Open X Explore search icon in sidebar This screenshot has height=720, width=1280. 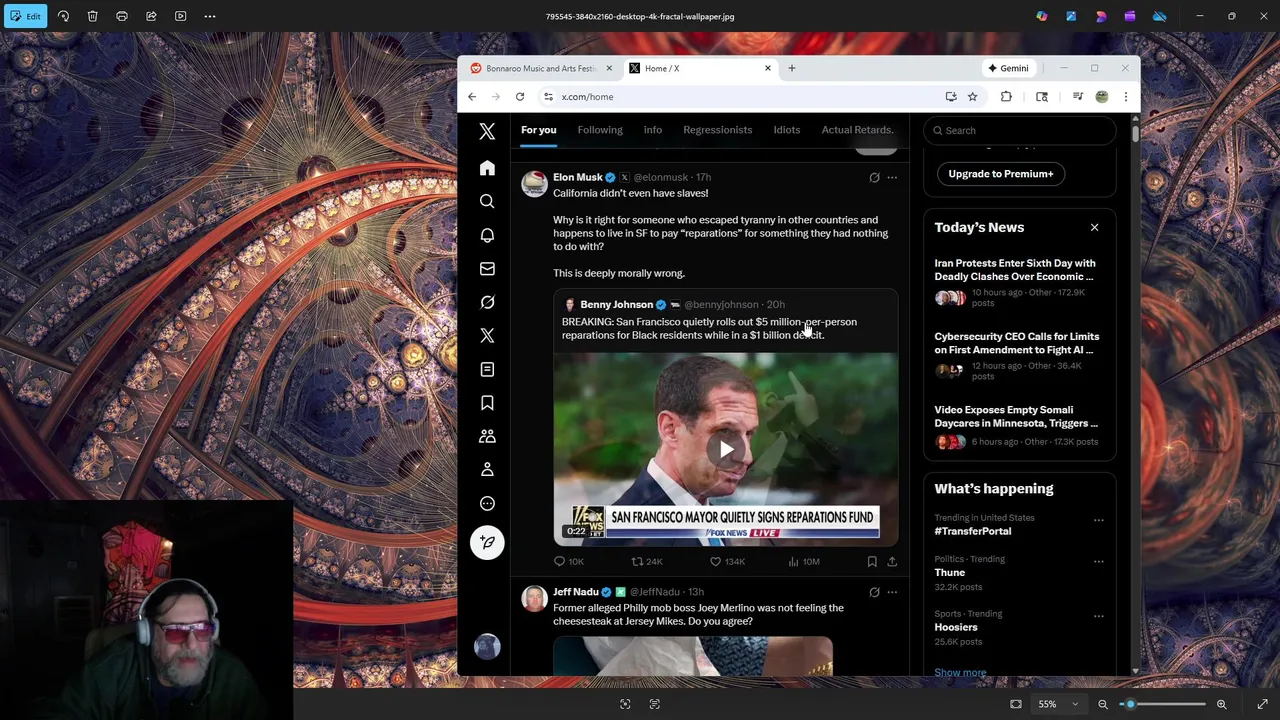click(x=487, y=201)
